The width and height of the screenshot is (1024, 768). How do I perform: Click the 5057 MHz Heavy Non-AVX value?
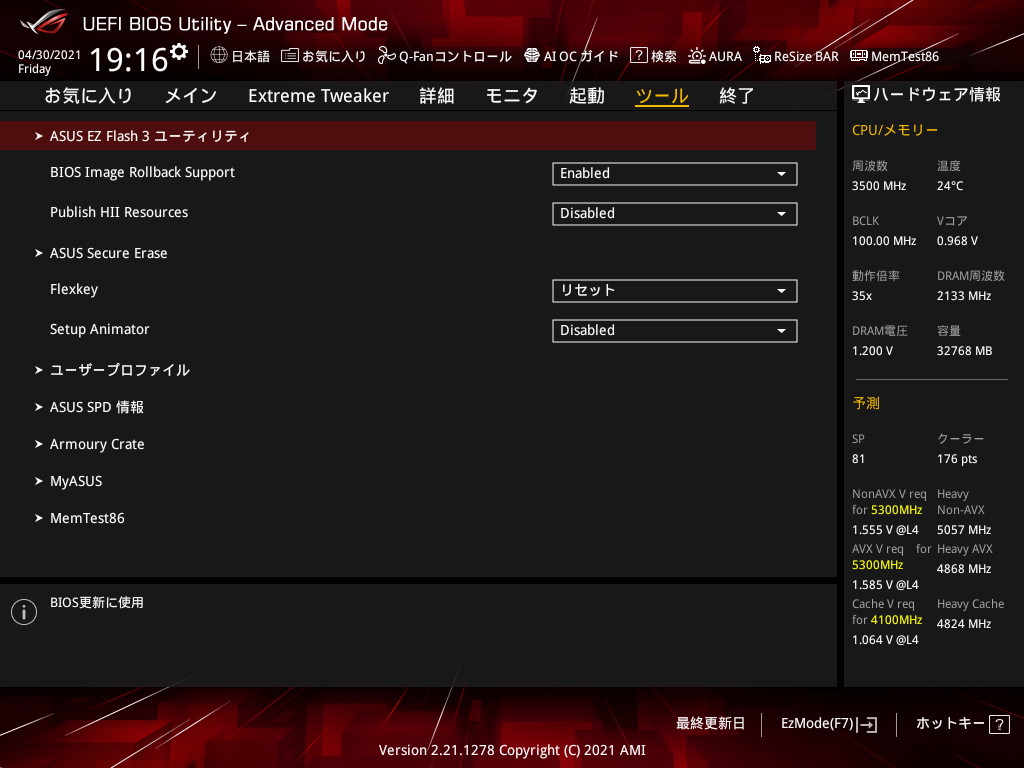pyautogui.click(x=964, y=530)
